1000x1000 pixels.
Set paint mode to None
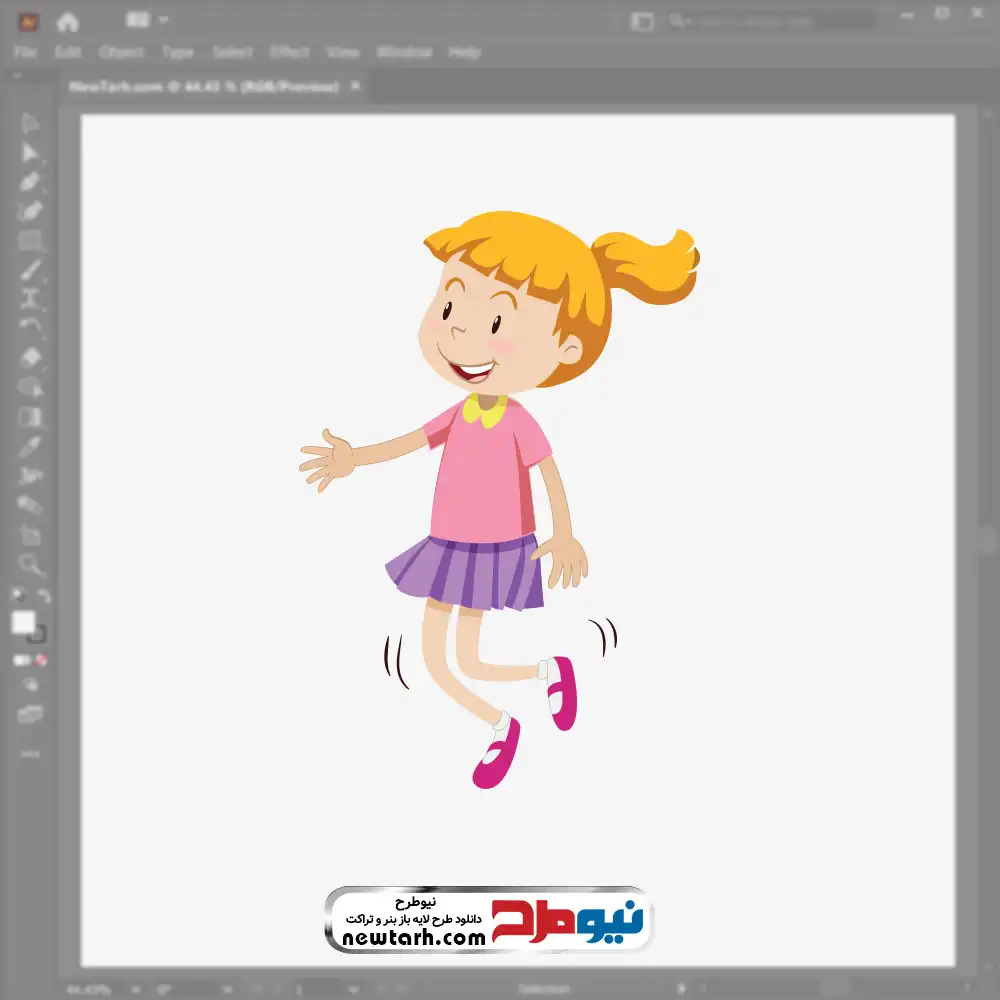42,660
